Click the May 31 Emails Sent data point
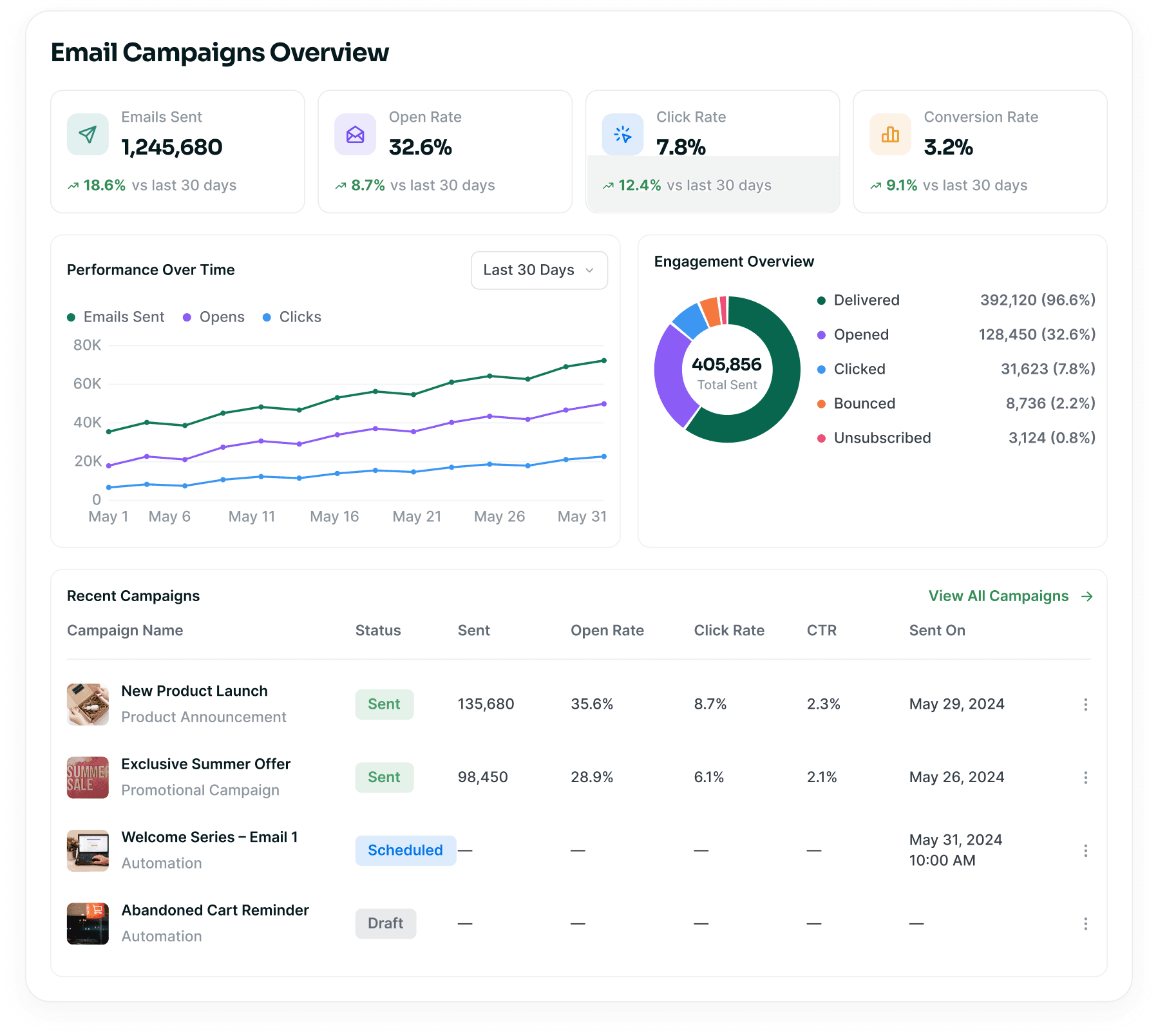 (603, 361)
